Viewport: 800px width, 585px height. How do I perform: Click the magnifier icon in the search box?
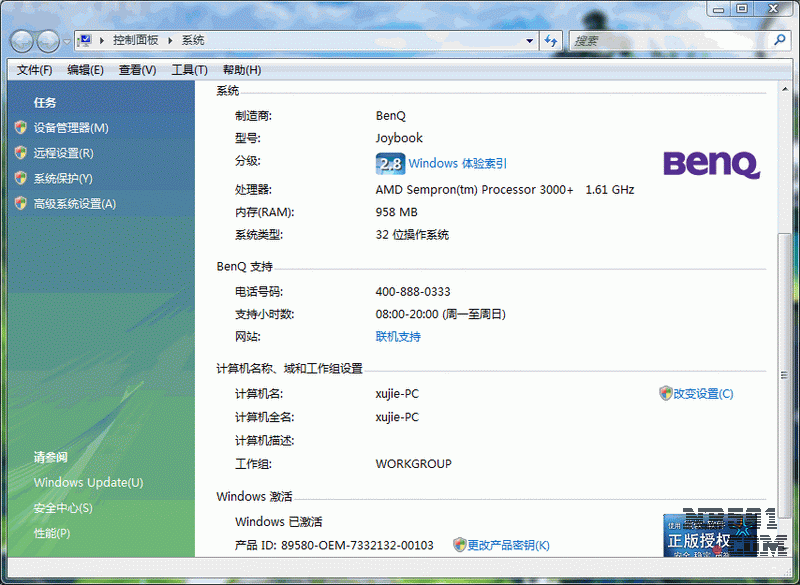point(781,40)
